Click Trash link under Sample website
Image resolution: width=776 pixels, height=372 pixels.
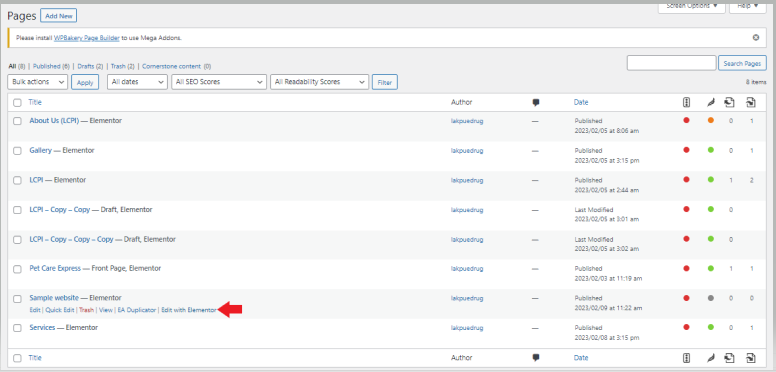pyautogui.click(x=86, y=310)
